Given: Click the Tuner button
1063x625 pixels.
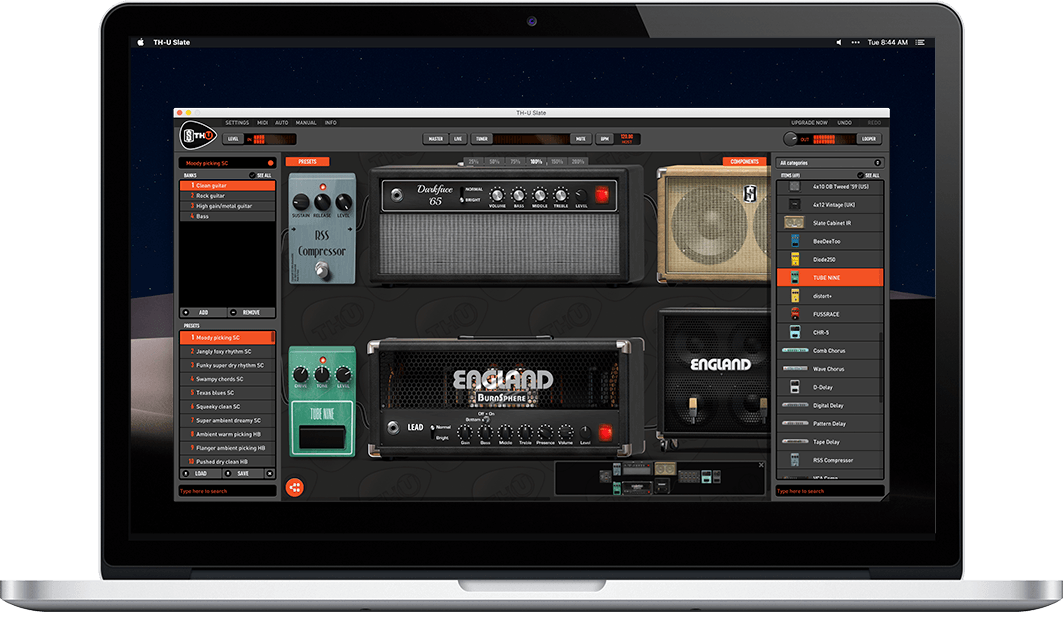Looking at the screenshot, I should 482,139.
